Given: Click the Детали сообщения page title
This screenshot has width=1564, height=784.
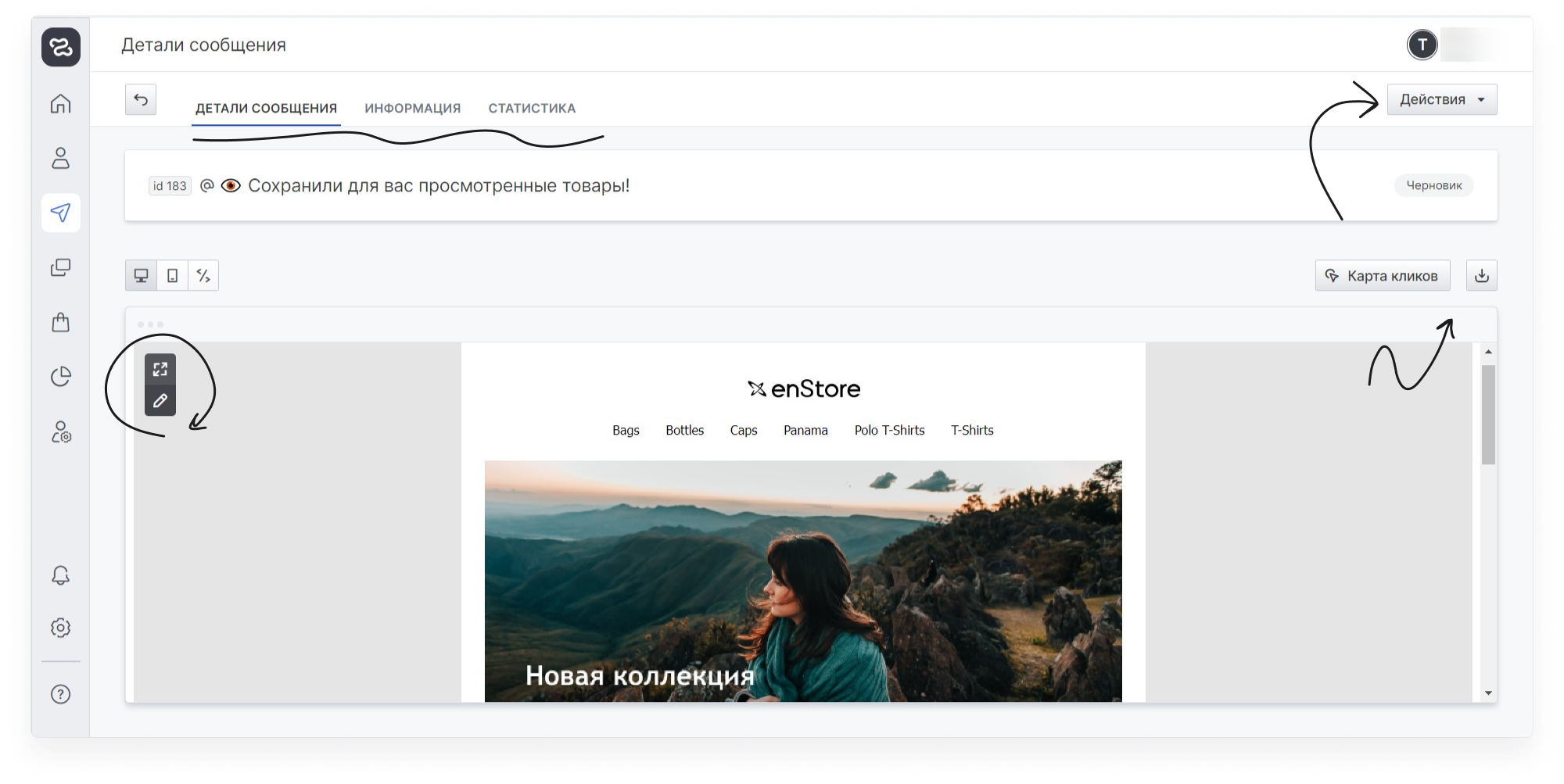Looking at the screenshot, I should [x=203, y=45].
